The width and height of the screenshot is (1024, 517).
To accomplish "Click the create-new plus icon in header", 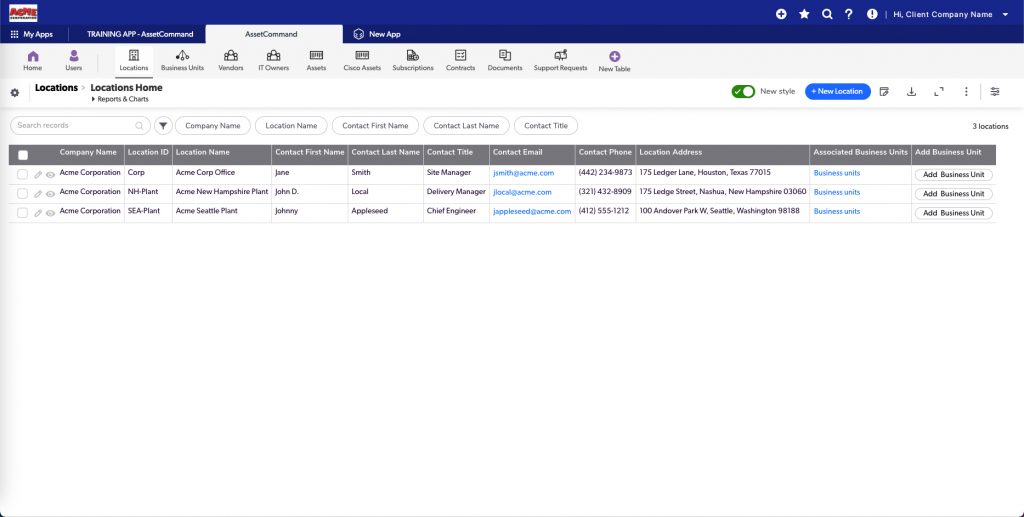I will tap(781, 14).
